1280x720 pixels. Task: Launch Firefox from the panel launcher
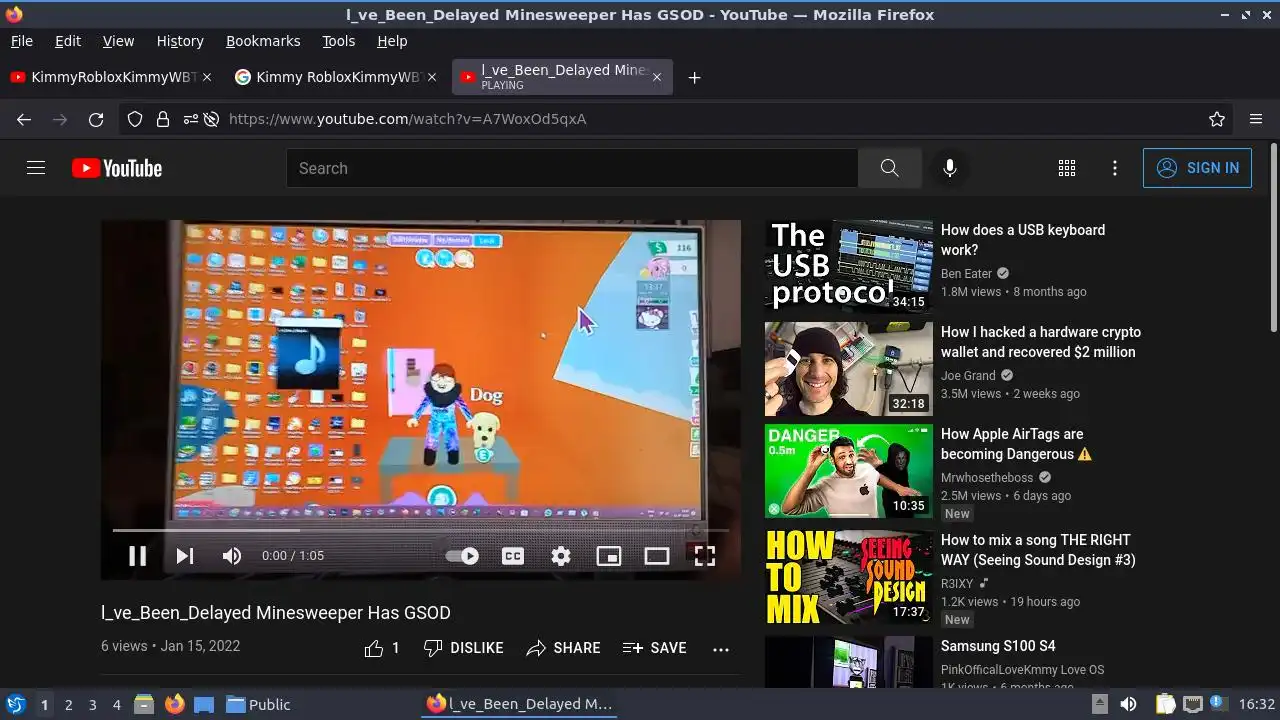pos(175,704)
